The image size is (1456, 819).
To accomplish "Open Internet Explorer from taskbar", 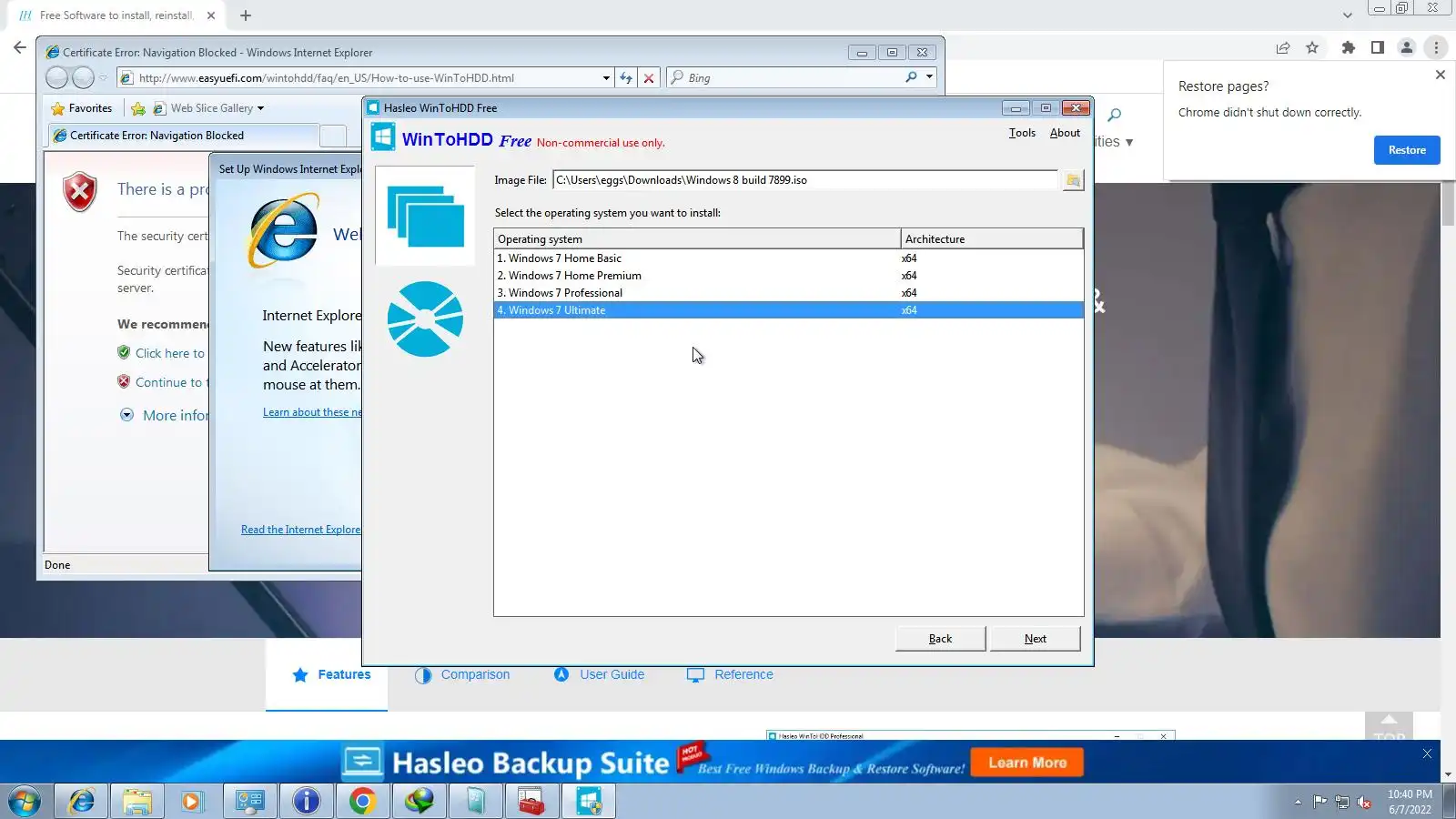I will (x=82, y=801).
